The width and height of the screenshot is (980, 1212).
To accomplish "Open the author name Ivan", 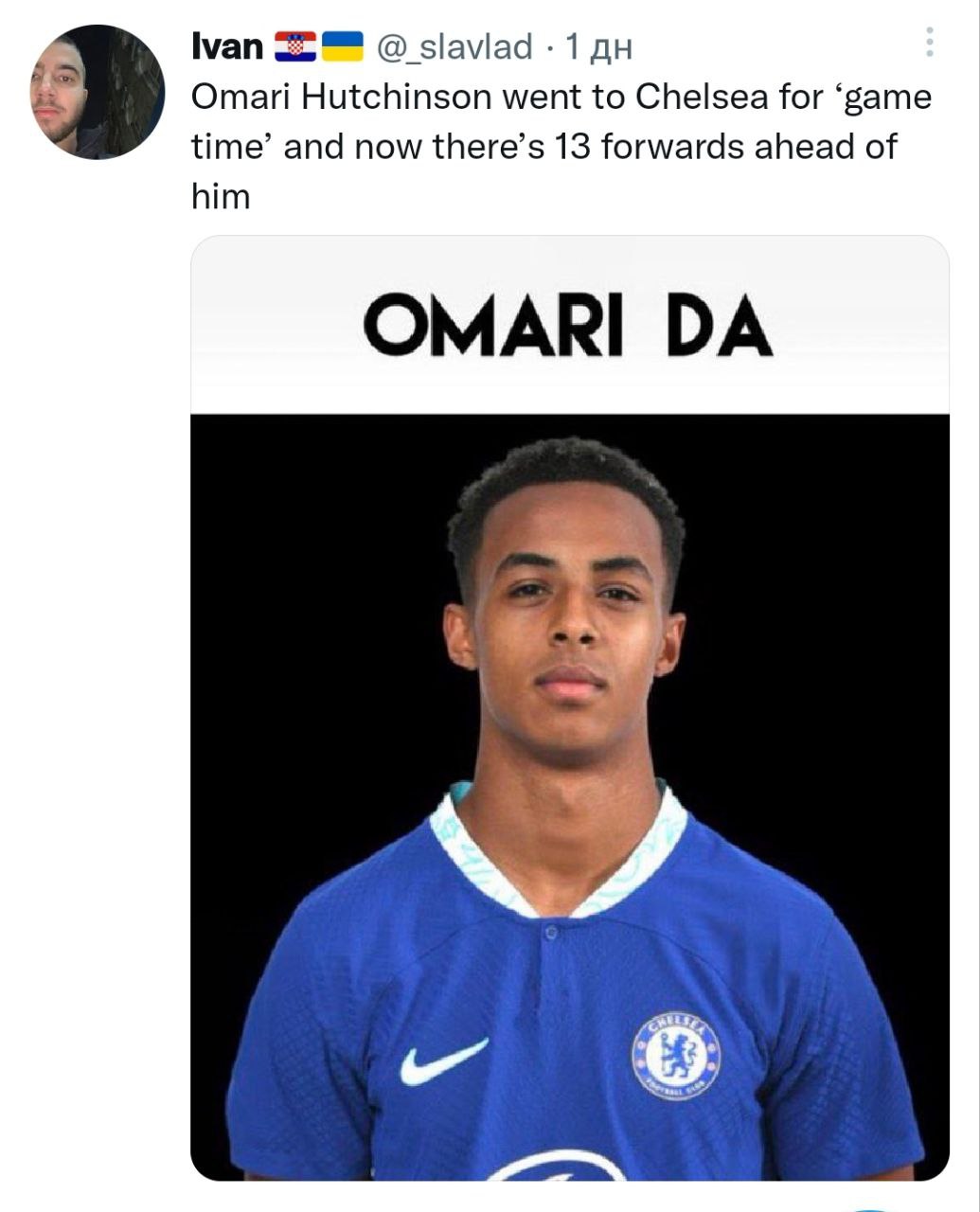I will pos(226,46).
